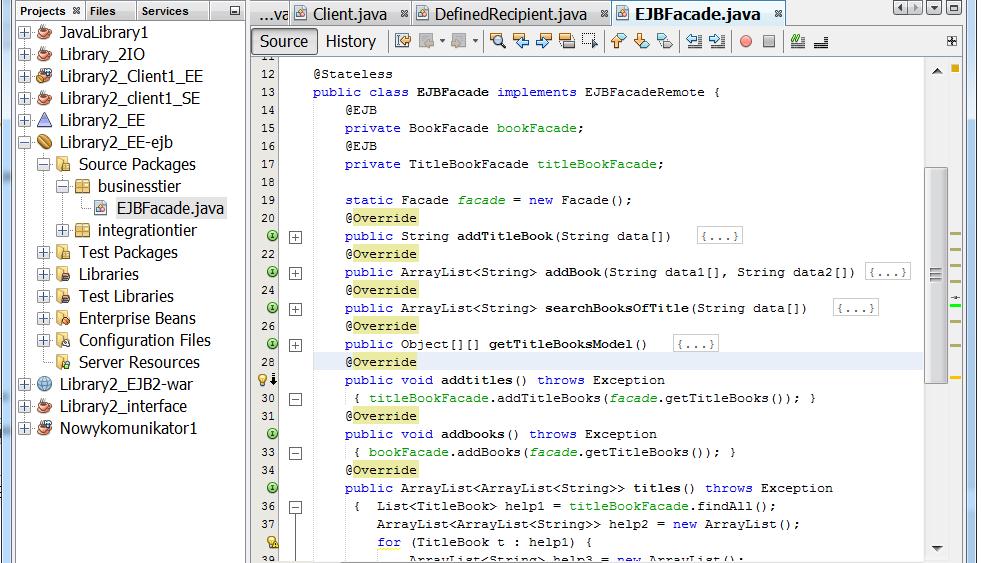The image size is (981, 563).
Task: Click override gutter icon beside searchBooksOfTitle
Action: click(x=272, y=308)
